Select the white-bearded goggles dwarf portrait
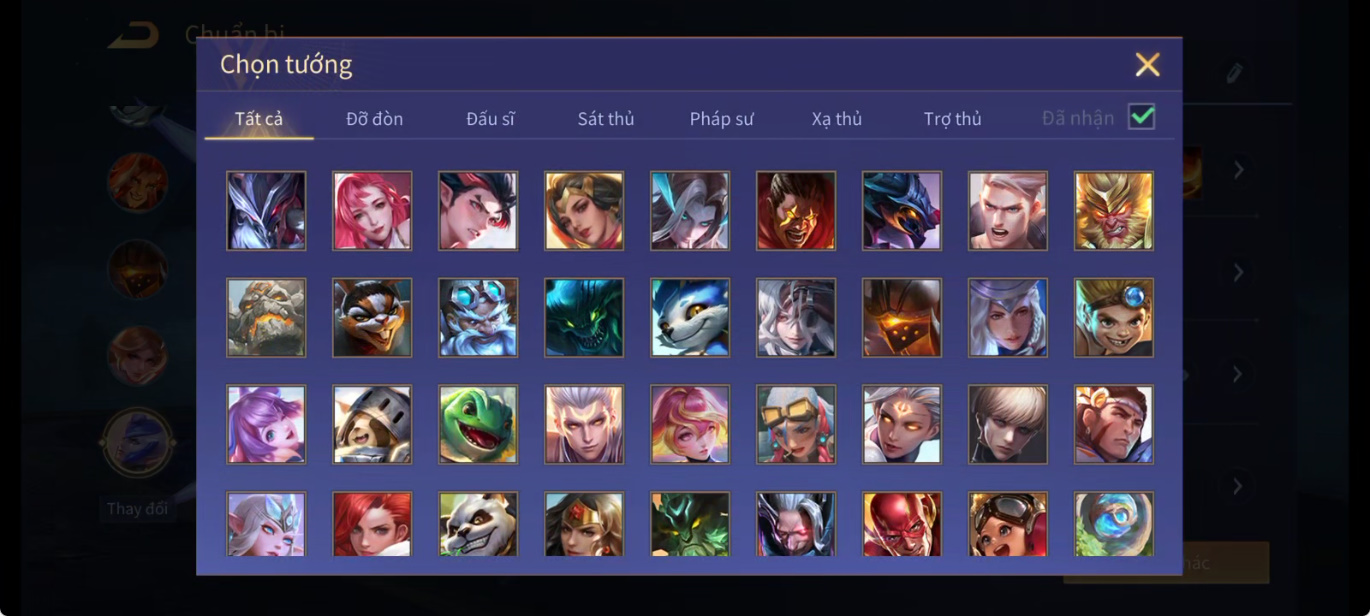This screenshot has height=616, width=1370. point(478,317)
